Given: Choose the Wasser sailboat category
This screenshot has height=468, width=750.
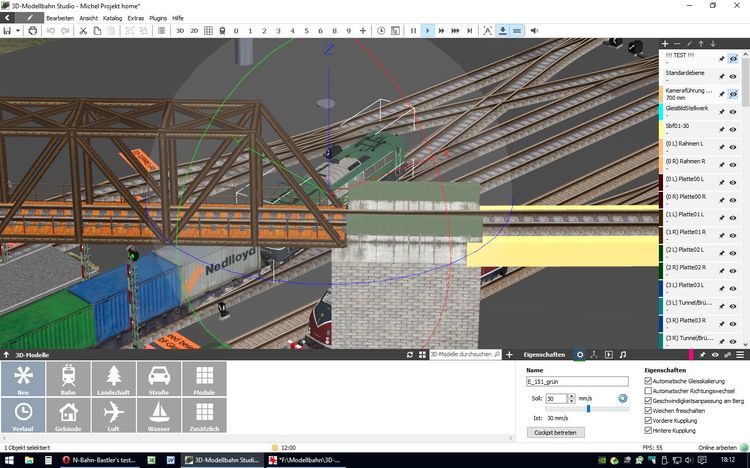Looking at the screenshot, I should coord(159,415).
